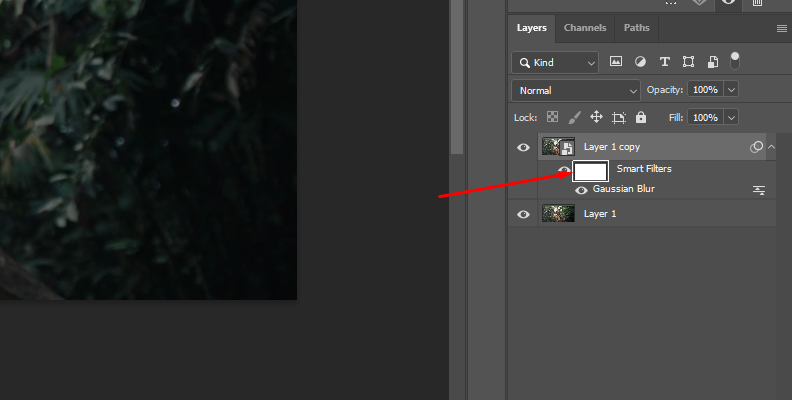Select Layer 1 copy thumbnail
Image resolution: width=792 pixels, height=400 pixels.
tap(558, 147)
